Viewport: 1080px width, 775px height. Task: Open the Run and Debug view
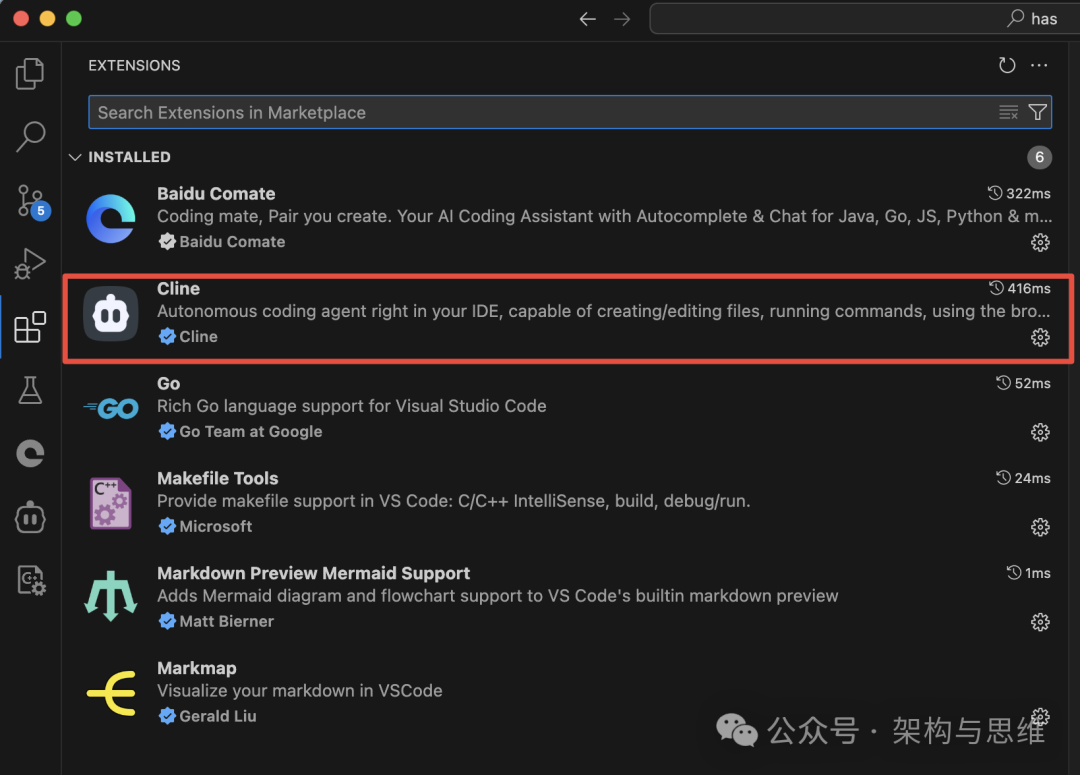click(30, 264)
